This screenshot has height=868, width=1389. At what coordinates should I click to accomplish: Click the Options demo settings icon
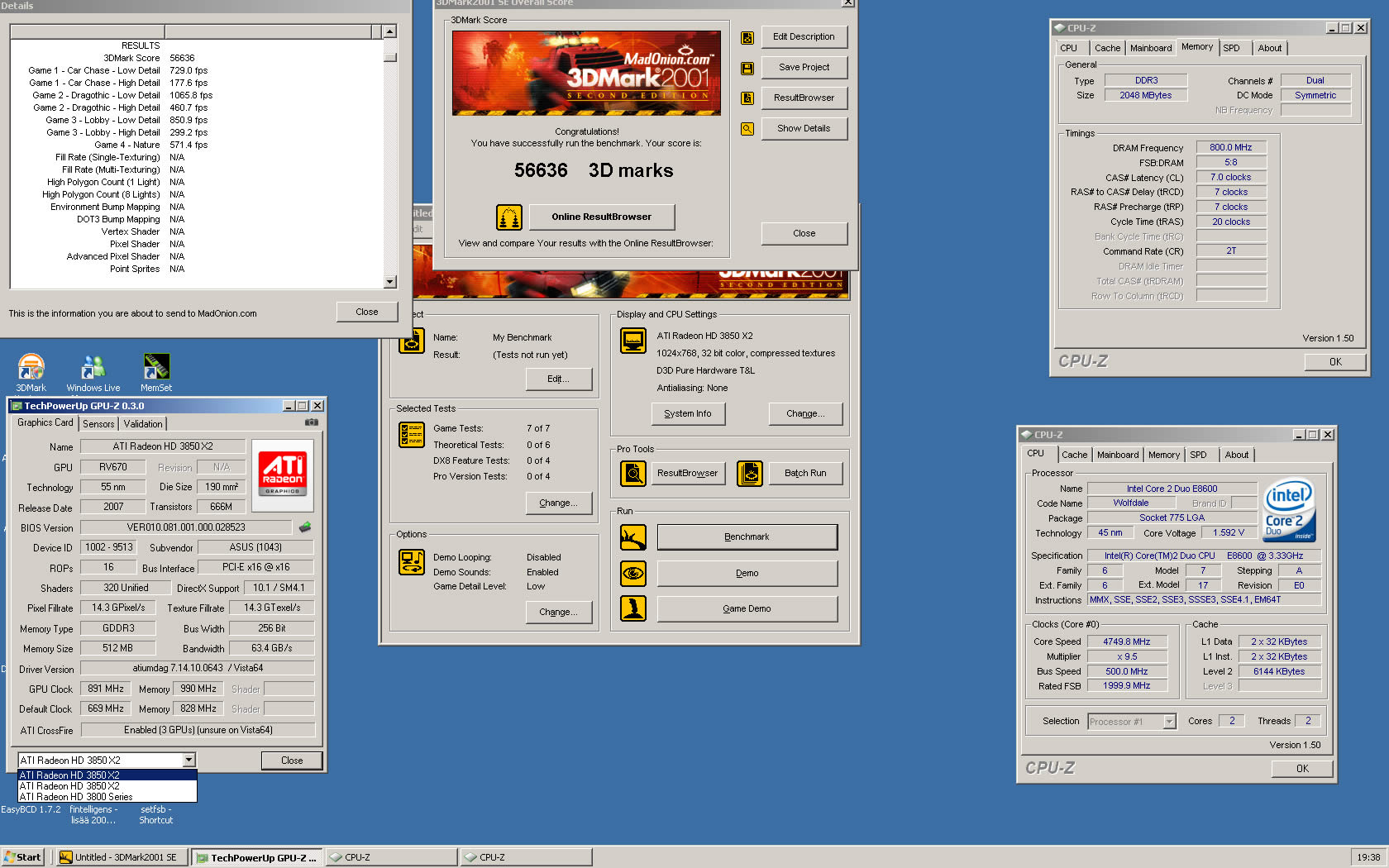point(412,562)
